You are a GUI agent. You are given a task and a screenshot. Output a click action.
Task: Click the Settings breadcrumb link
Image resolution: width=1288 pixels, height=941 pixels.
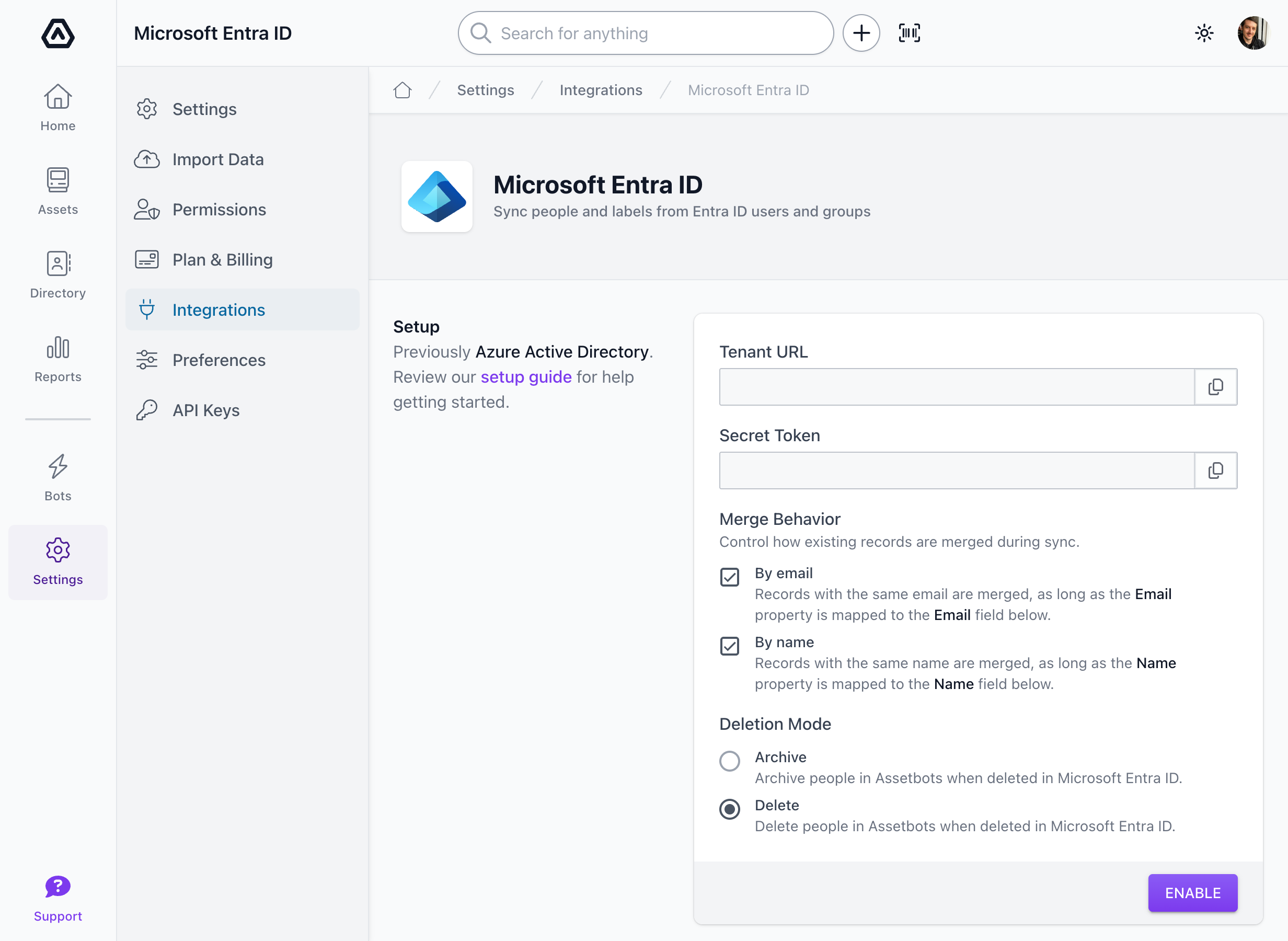[485, 90]
